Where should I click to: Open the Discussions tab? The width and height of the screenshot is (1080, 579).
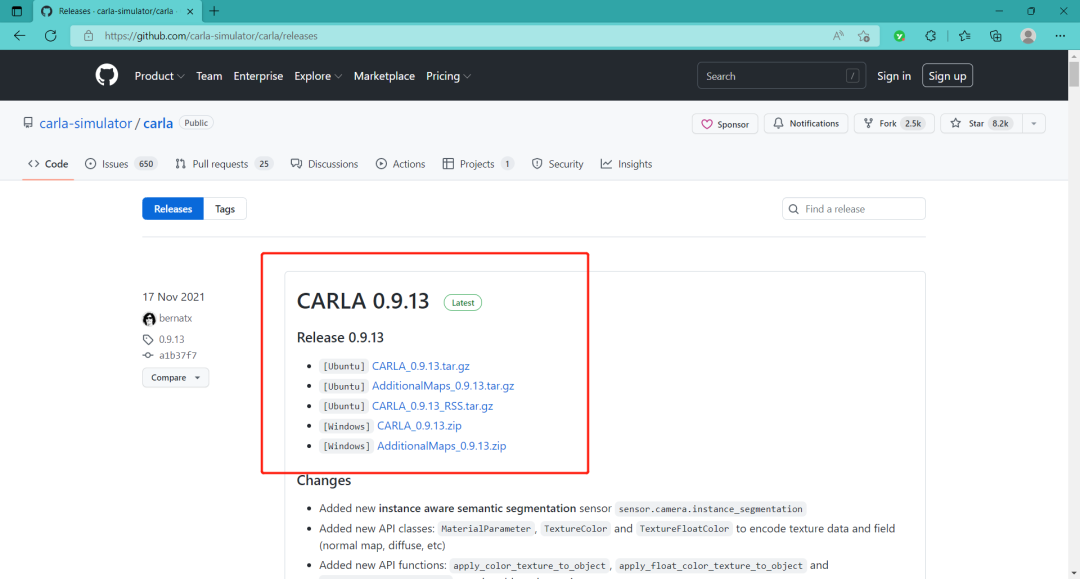pyautogui.click(x=324, y=164)
